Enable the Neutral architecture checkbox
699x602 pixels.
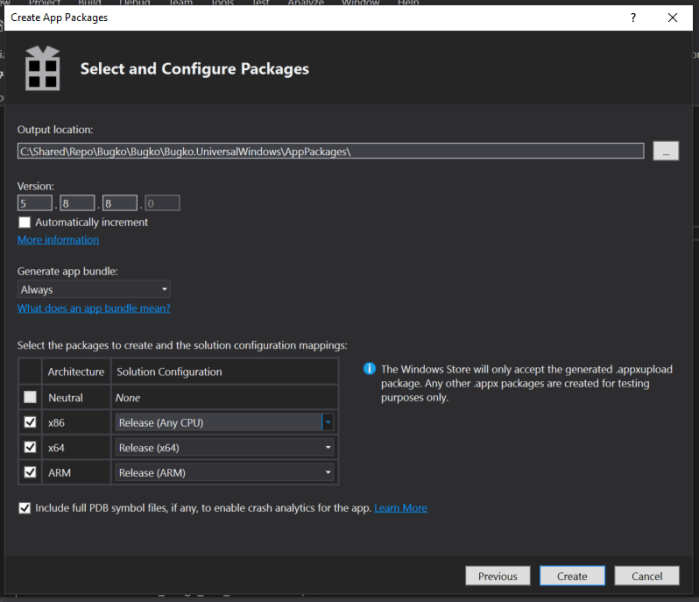click(30, 397)
